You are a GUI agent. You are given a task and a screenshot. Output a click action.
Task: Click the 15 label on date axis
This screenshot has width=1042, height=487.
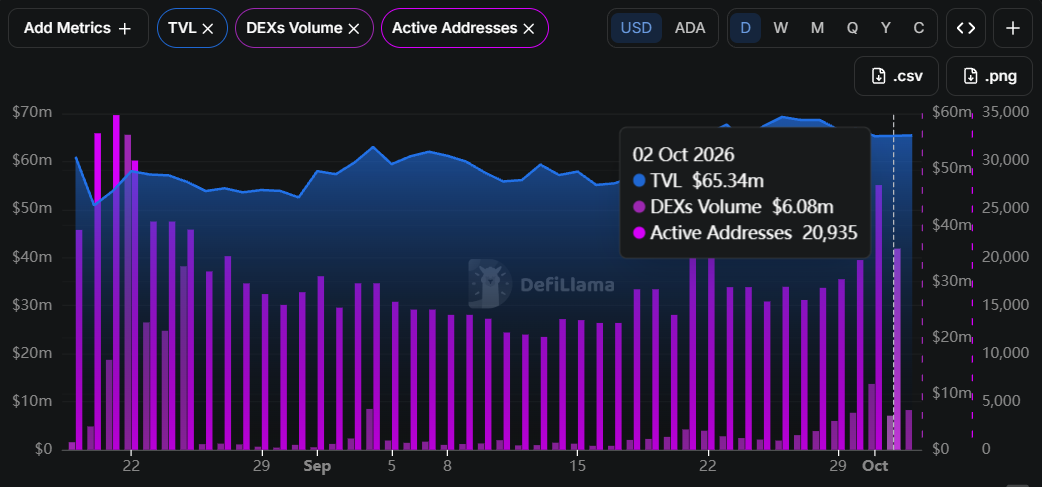579,466
